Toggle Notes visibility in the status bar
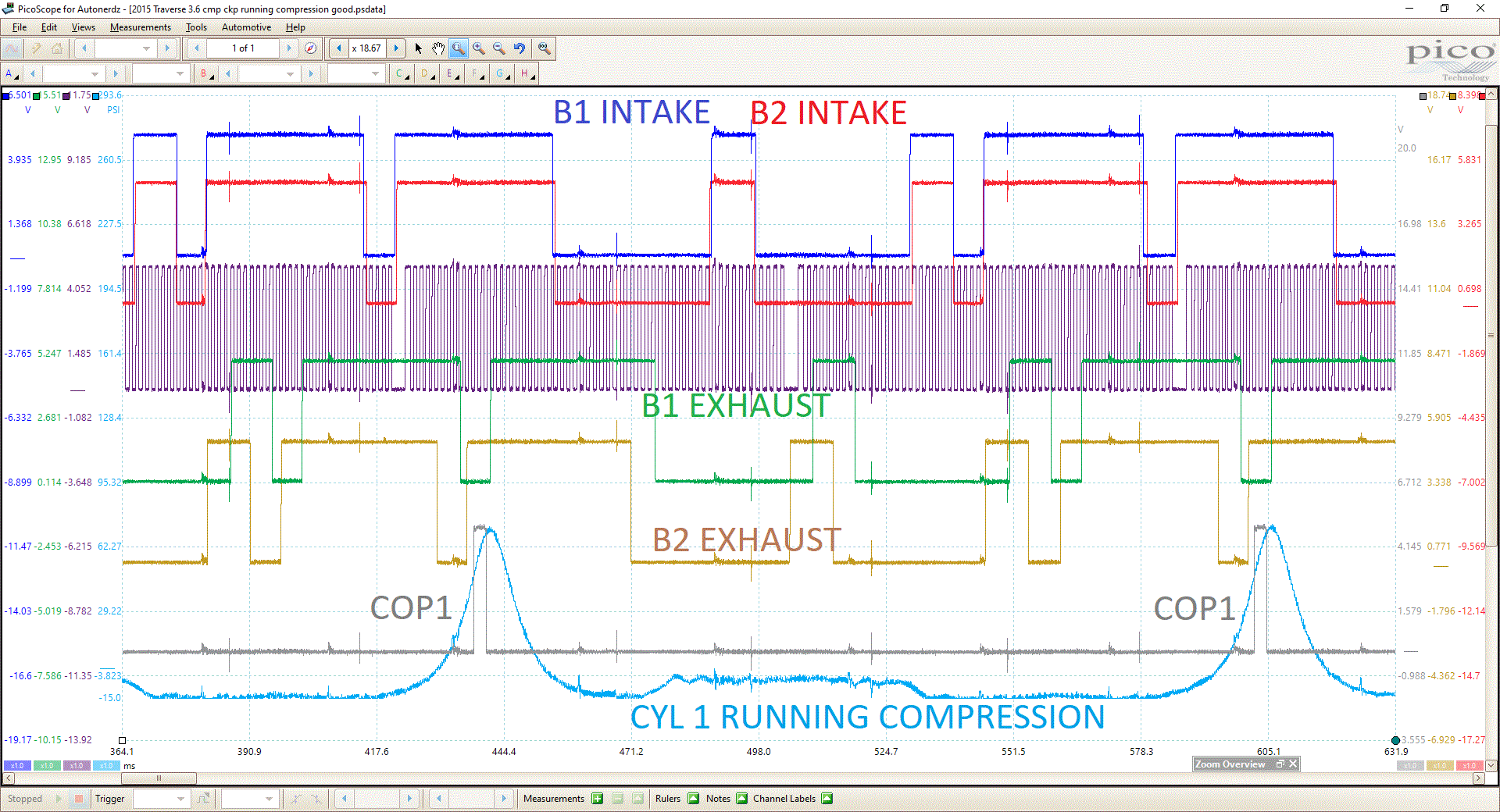Viewport: 1500px width, 812px height. point(742,799)
